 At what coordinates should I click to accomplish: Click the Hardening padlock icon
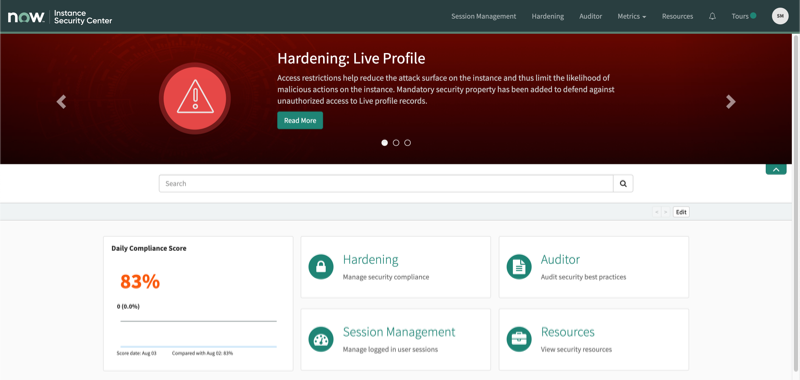[321, 267]
